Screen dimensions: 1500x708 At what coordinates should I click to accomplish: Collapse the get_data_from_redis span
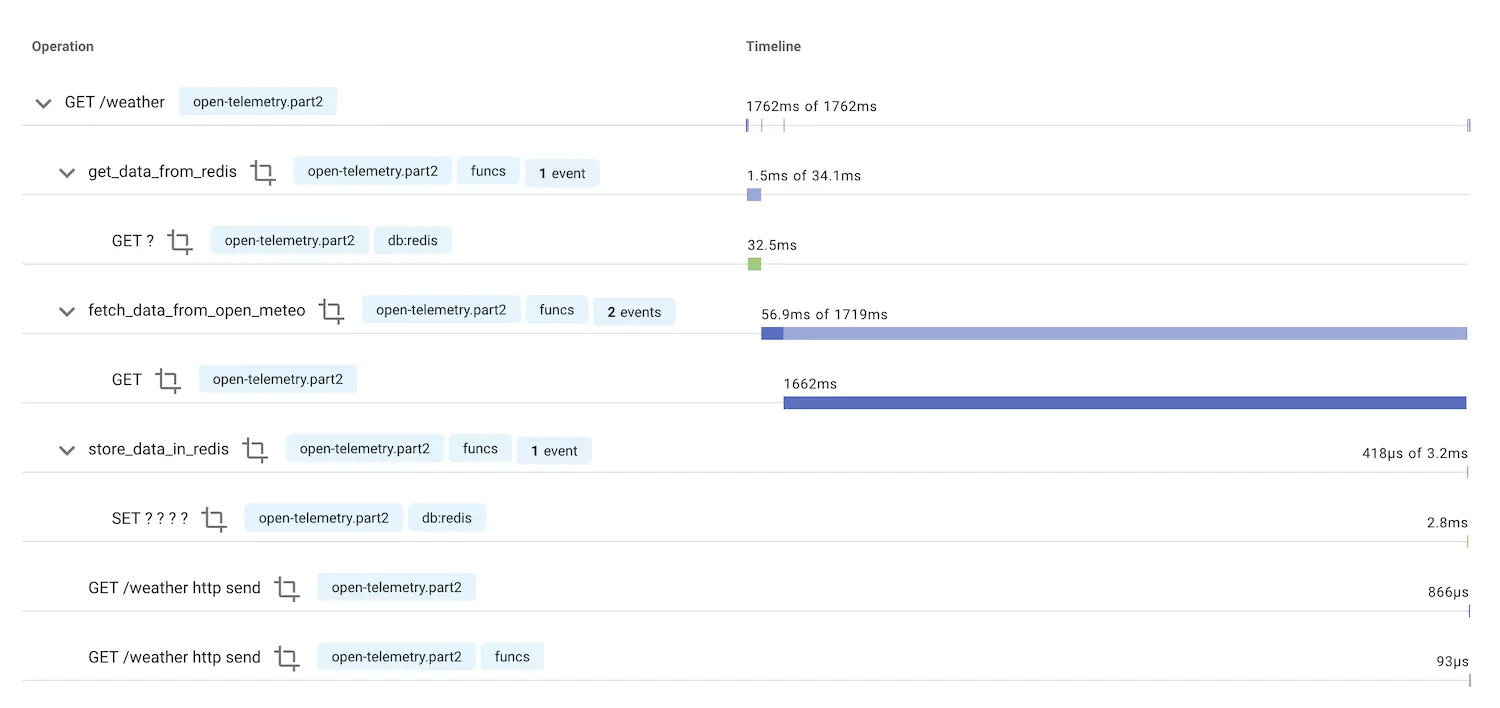[x=67, y=172]
